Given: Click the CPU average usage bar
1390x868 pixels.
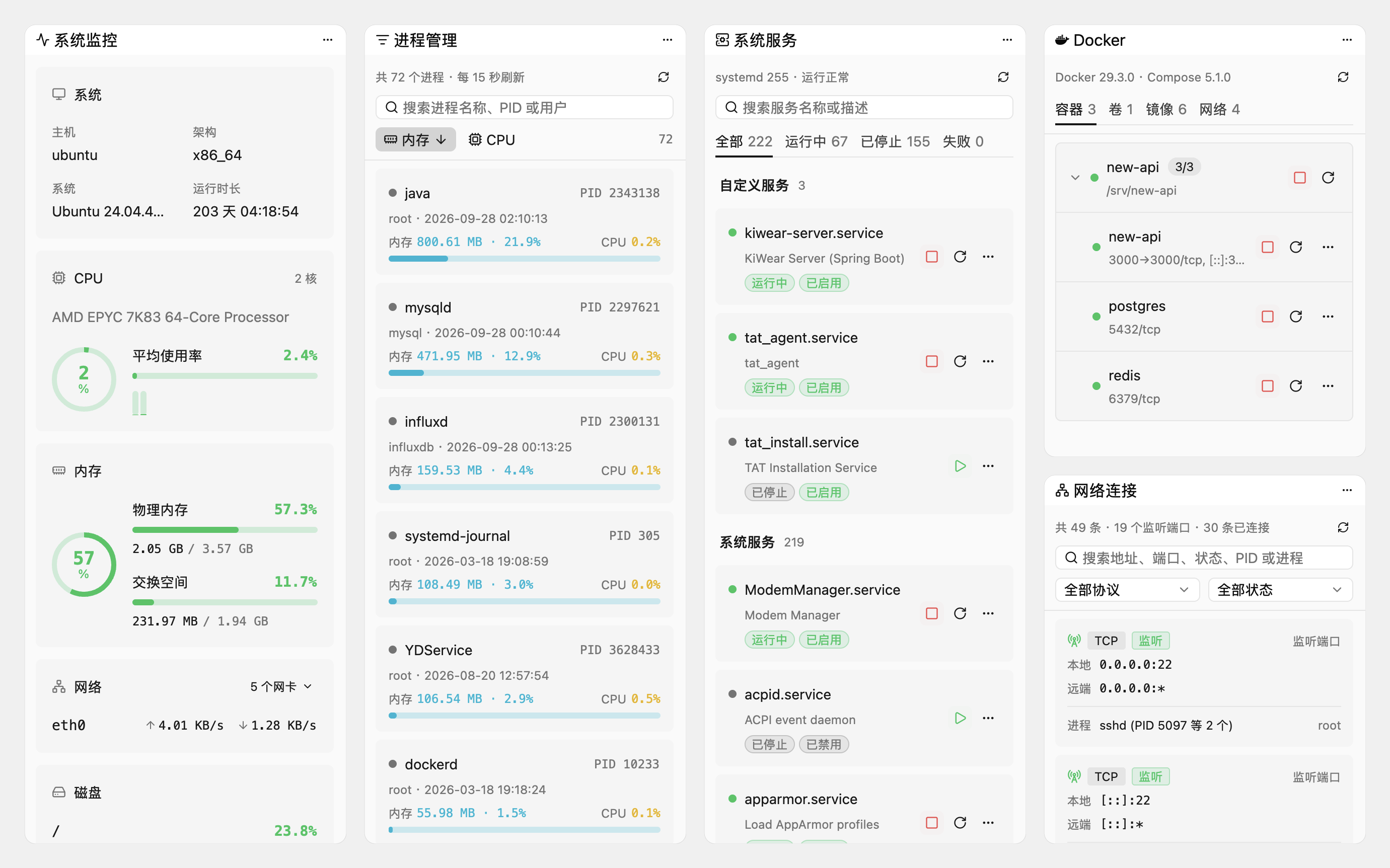Looking at the screenshot, I should (225, 376).
